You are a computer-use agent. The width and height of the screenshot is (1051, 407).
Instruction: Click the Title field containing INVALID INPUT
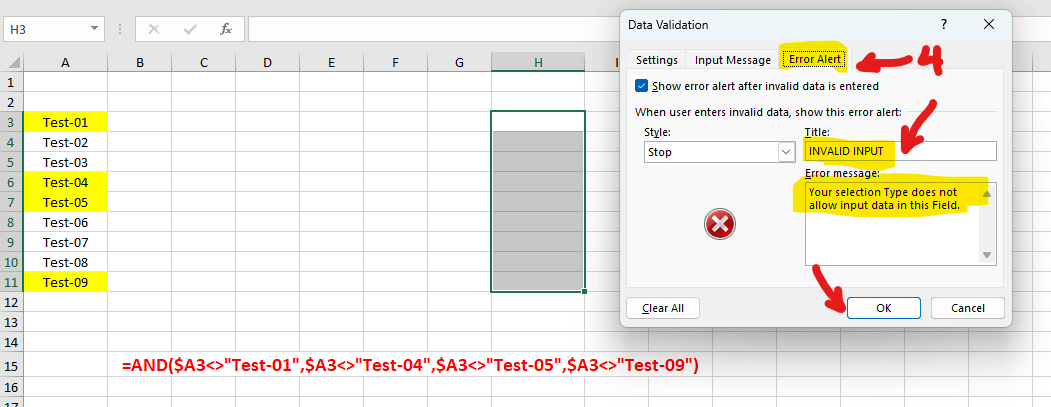click(901, 151)
